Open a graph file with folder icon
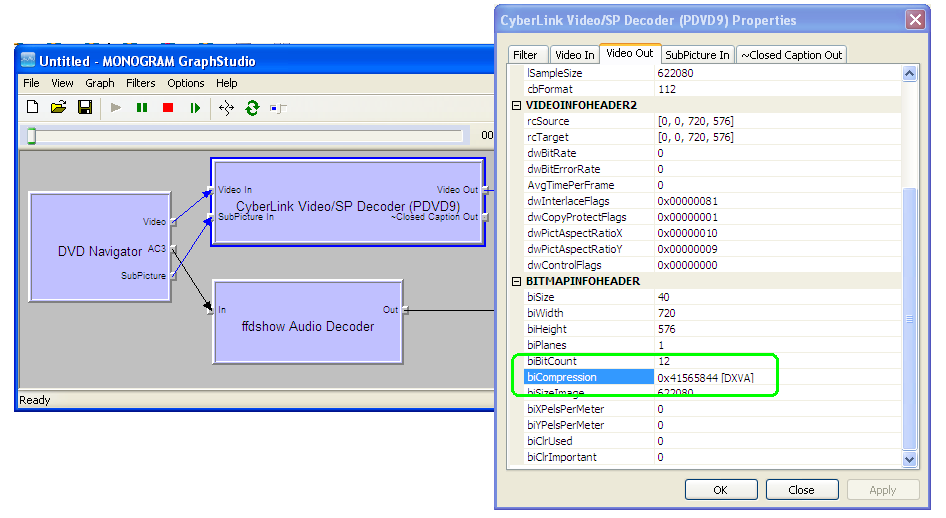946x518 pixels. click(x=59, y=107)
